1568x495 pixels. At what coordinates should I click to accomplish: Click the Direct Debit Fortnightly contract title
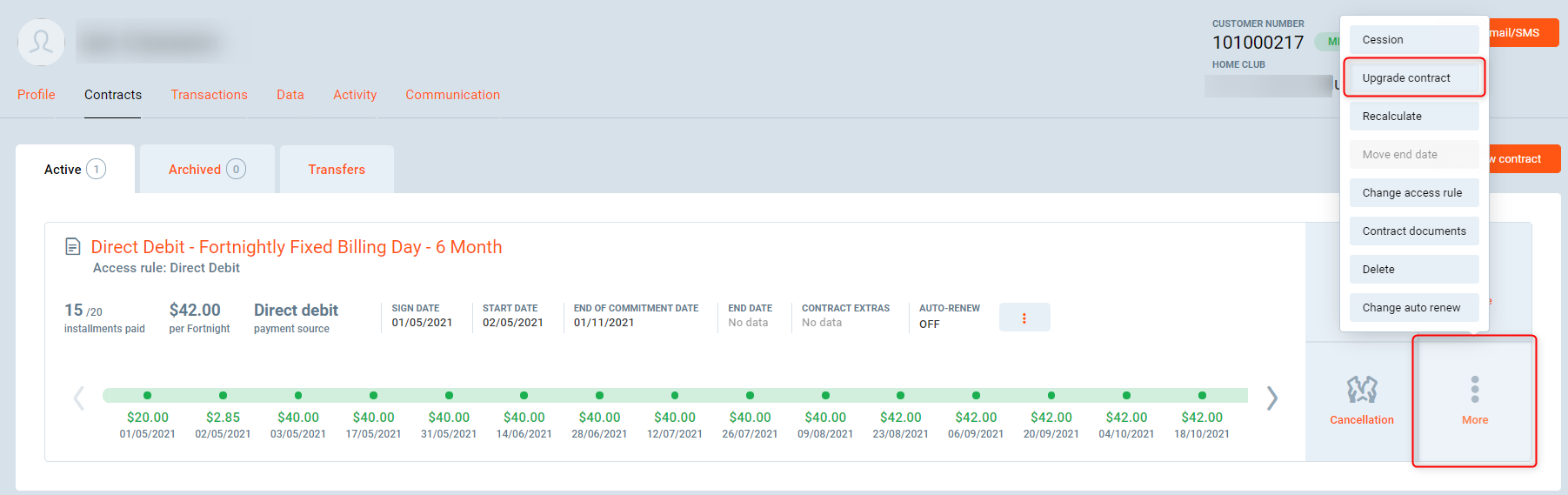click(x=296, y=247)
